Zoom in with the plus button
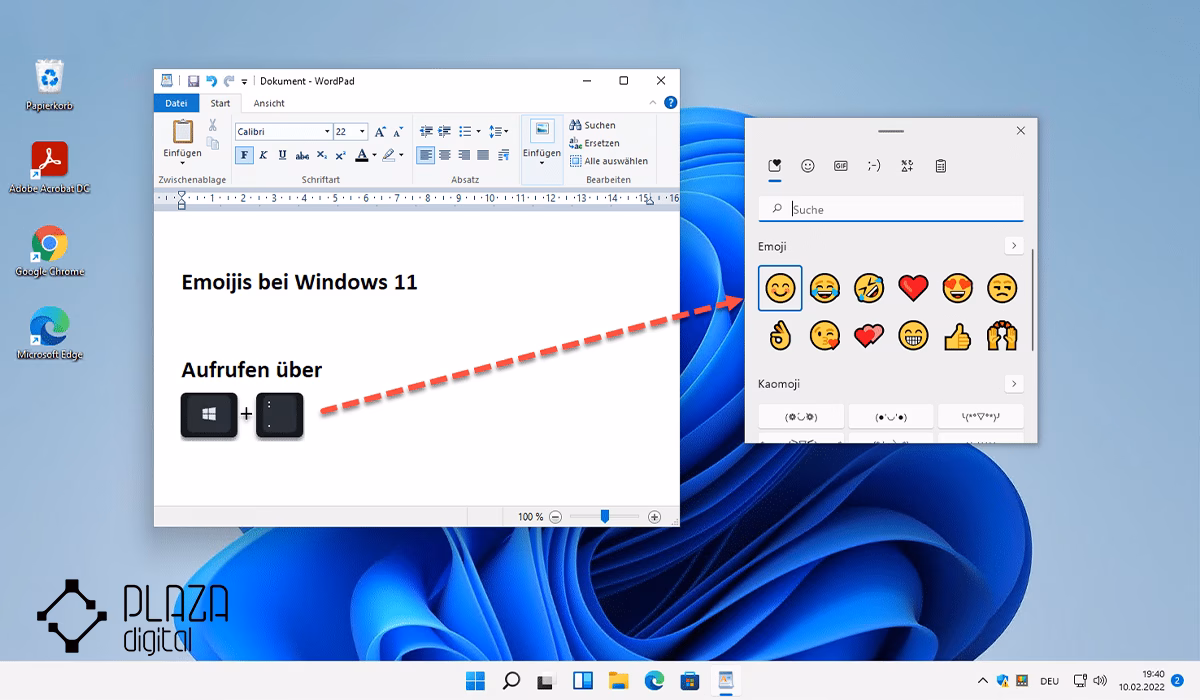The image size is (1200, 700). click(x=655, y=517)
